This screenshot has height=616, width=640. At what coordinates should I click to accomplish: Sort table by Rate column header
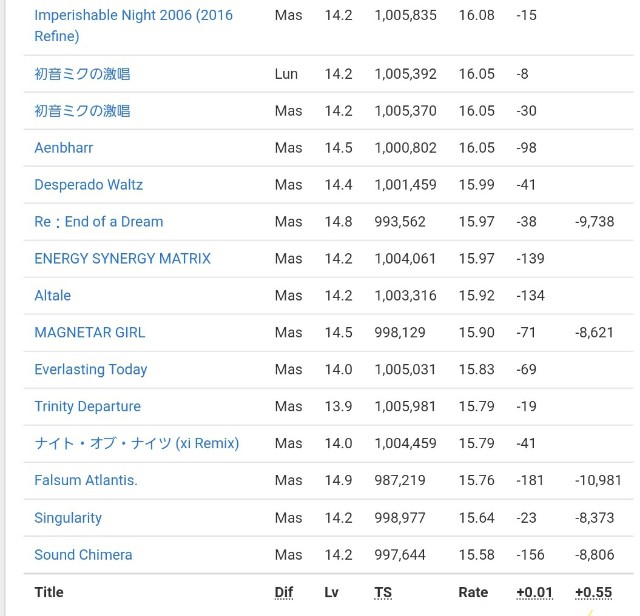point(473,592)
